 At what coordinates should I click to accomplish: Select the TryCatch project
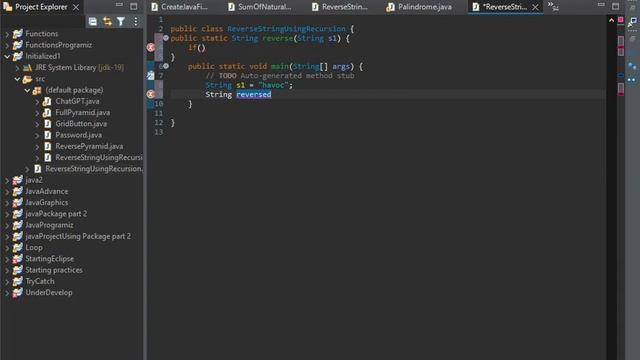pos(40,281)
